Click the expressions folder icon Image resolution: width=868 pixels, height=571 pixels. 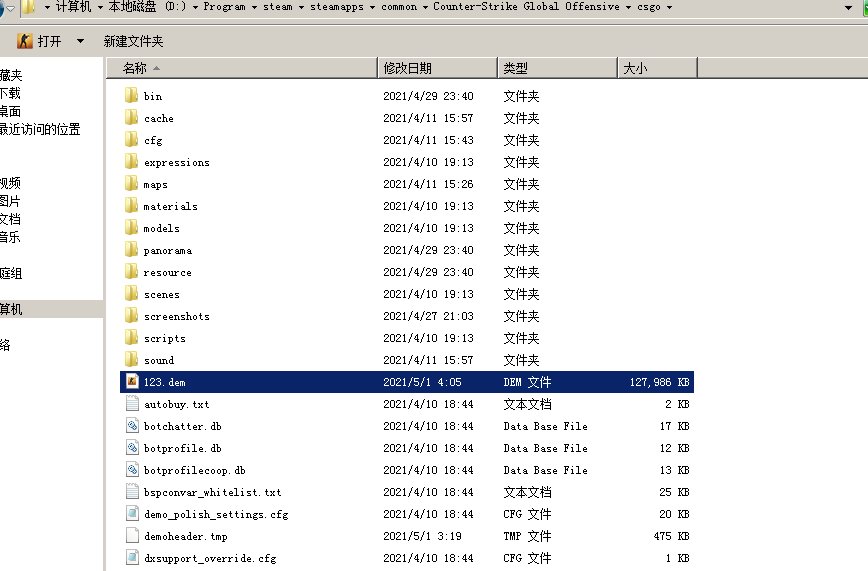(131, 162)
